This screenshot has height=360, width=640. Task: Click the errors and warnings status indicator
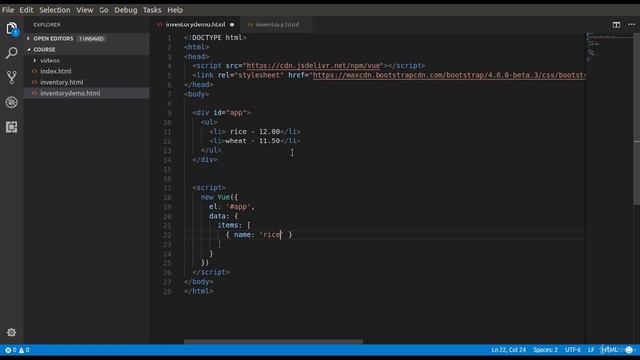click(17, 350)
